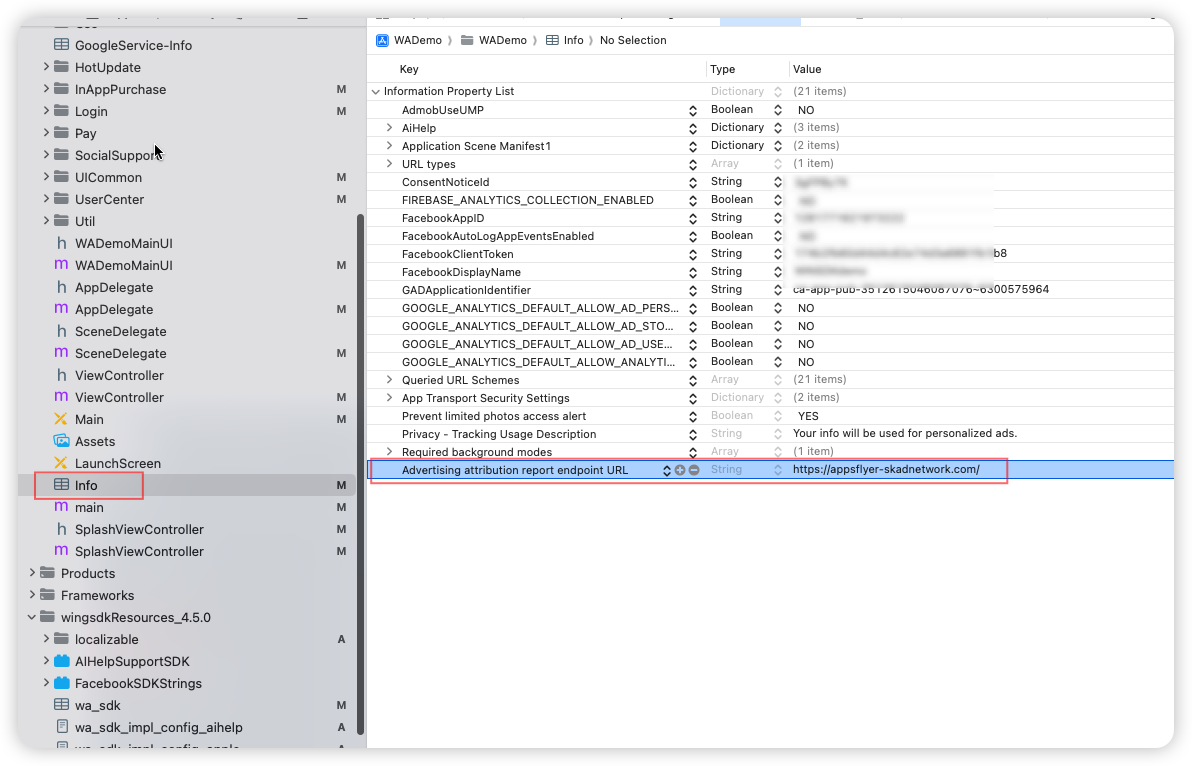Click the HotUpdate folder icon

[x=61, y=67]
